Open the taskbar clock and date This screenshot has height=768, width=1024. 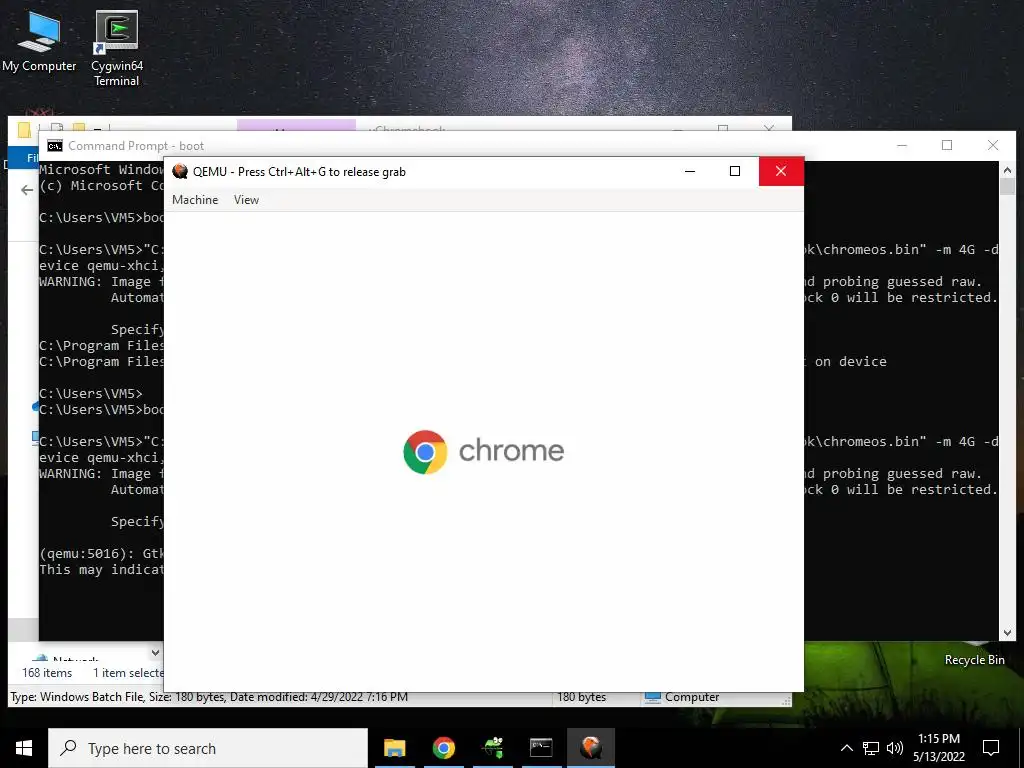[x=938, y=748]
